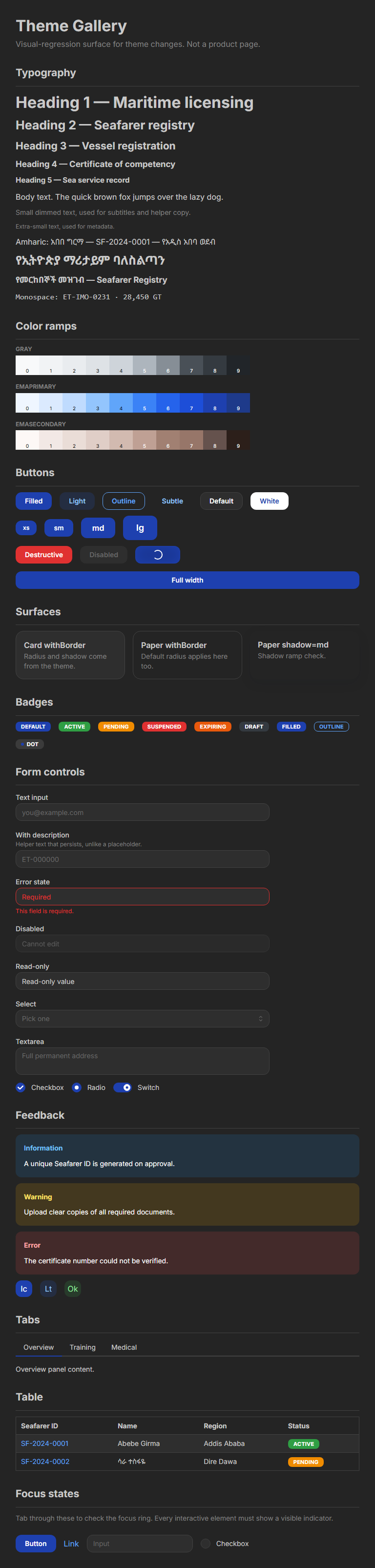Click the Card withBorder surface
The height and width of the screenshot is (1568, 375).
pyautogui.click(x=70, y=655)
